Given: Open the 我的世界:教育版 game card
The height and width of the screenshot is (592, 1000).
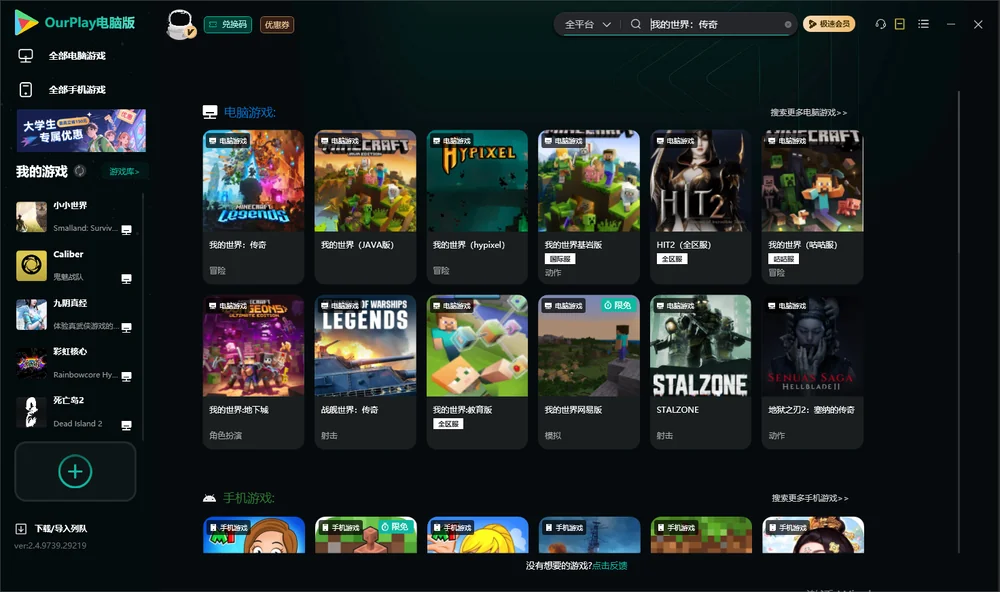Looking at the screenshot, I should 477,372.
